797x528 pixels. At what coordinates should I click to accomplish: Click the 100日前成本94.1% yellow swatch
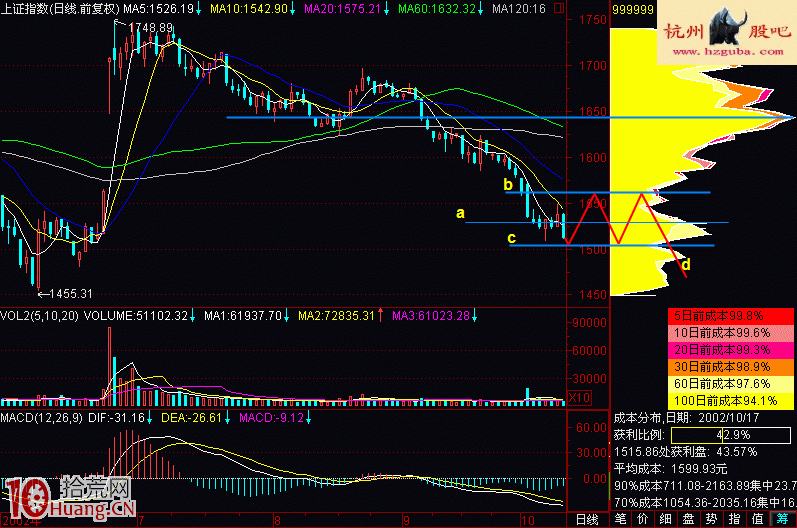point(731,401)
